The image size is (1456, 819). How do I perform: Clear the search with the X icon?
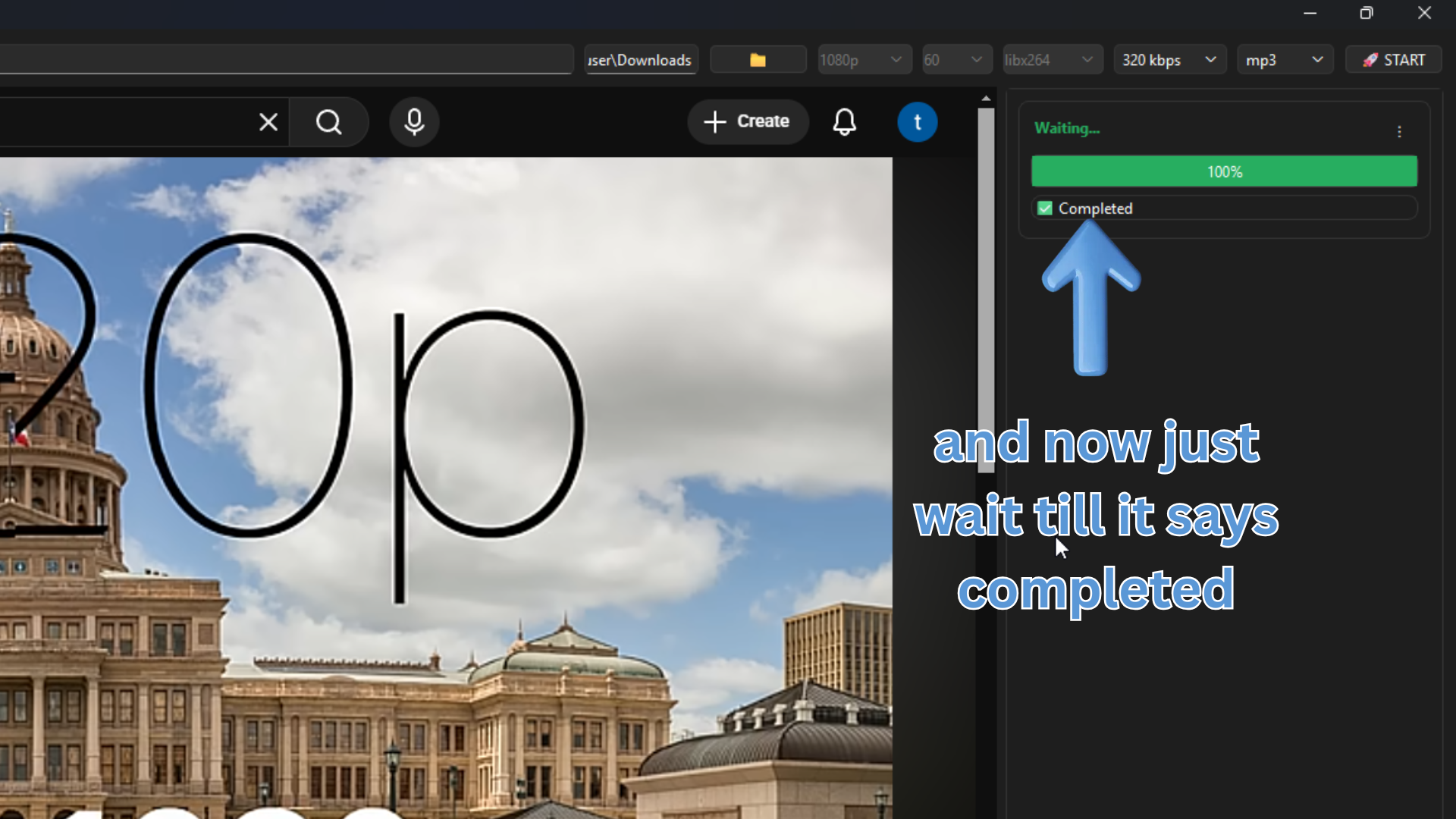point(268,122)
